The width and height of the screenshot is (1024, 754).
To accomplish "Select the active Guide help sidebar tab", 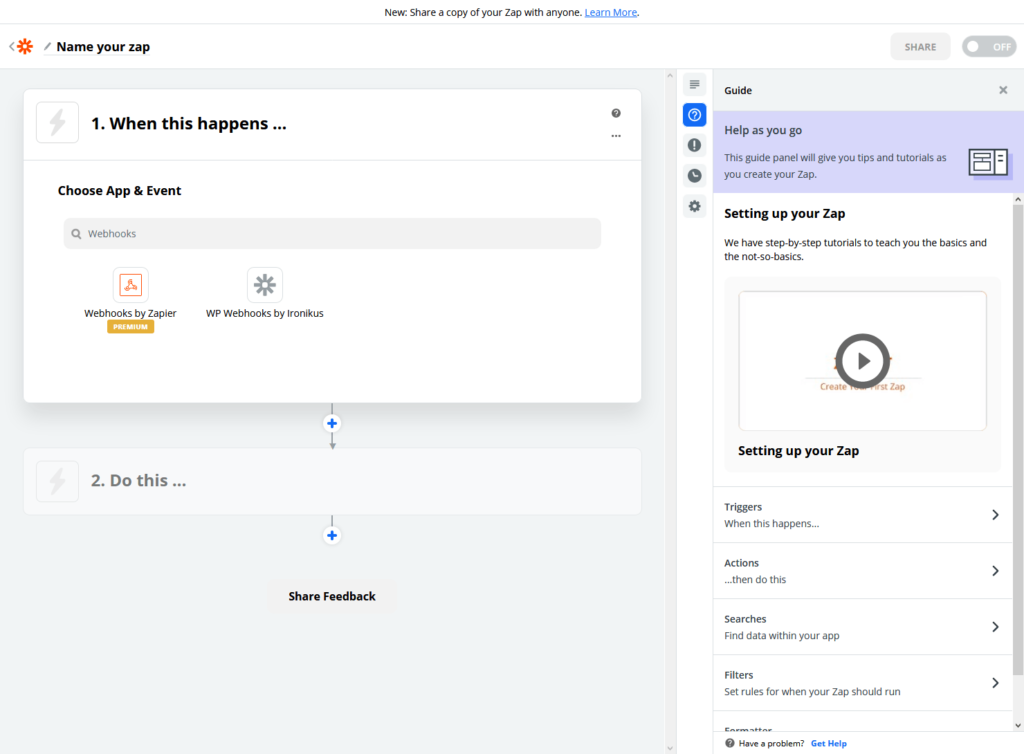I will tap(694, 115).
